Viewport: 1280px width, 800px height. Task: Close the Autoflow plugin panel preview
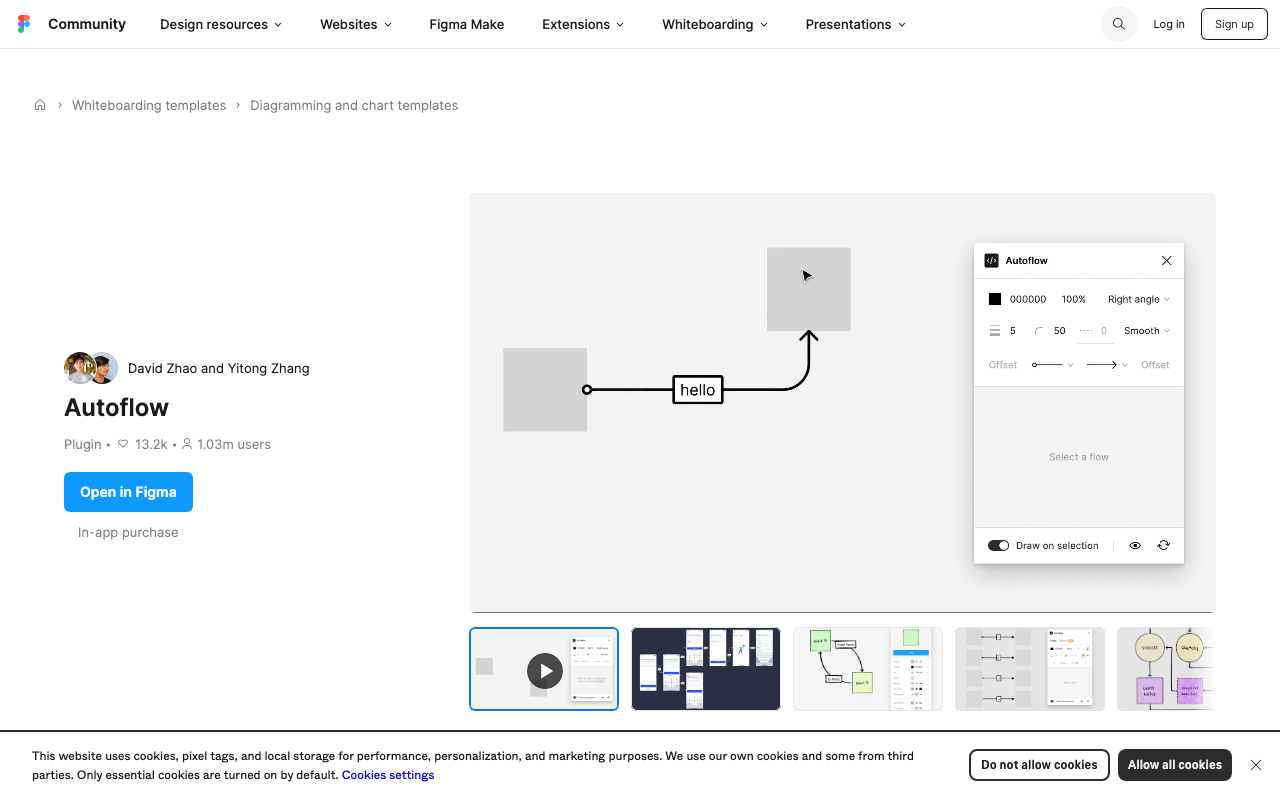[1166, 261]
